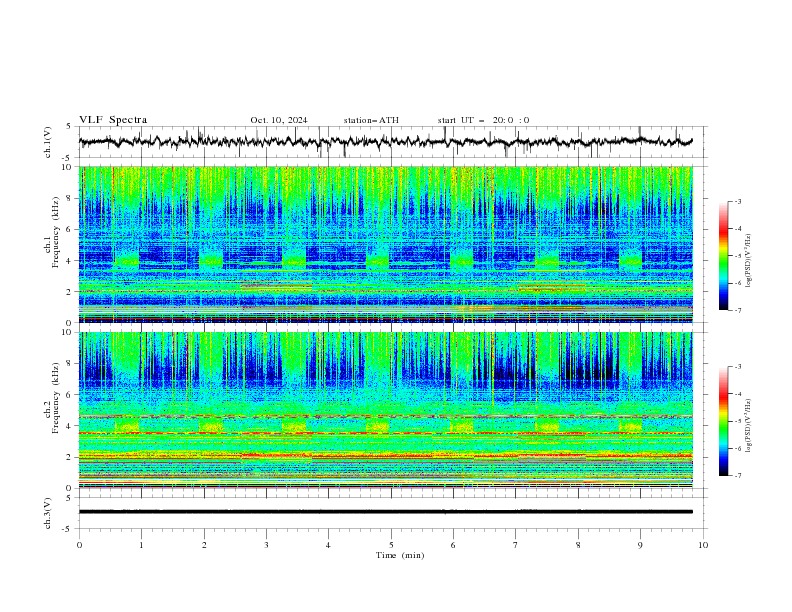Click the "-3" tick on ch.1 colorbar
The height and width of the screenshot is (612, 792).
pos(738,201)
